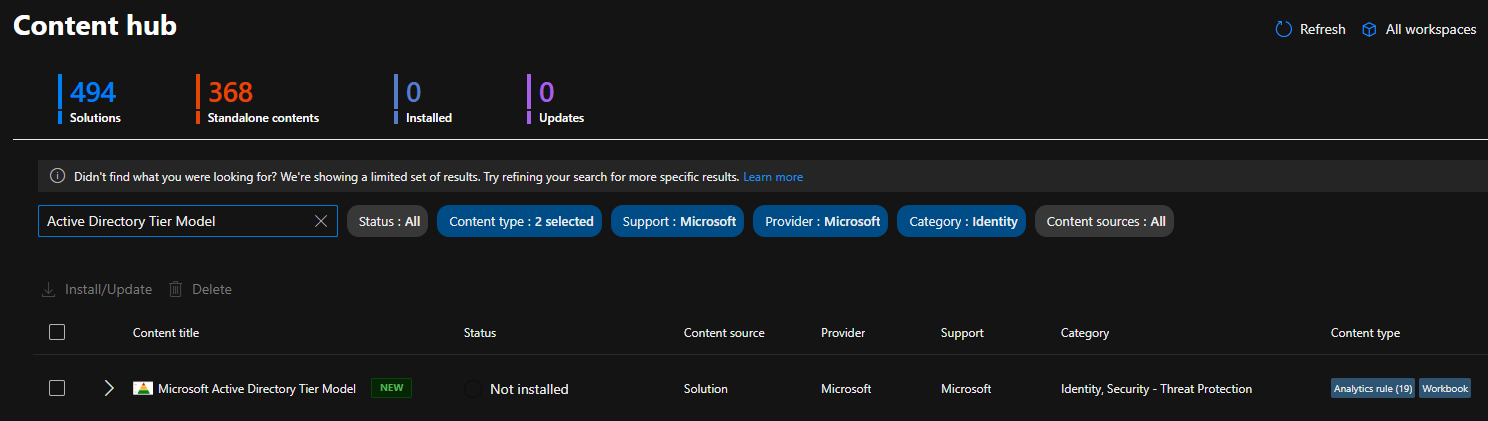
Task: Click the Analytics rule (19) tag
Action: tap(1373, 388)
